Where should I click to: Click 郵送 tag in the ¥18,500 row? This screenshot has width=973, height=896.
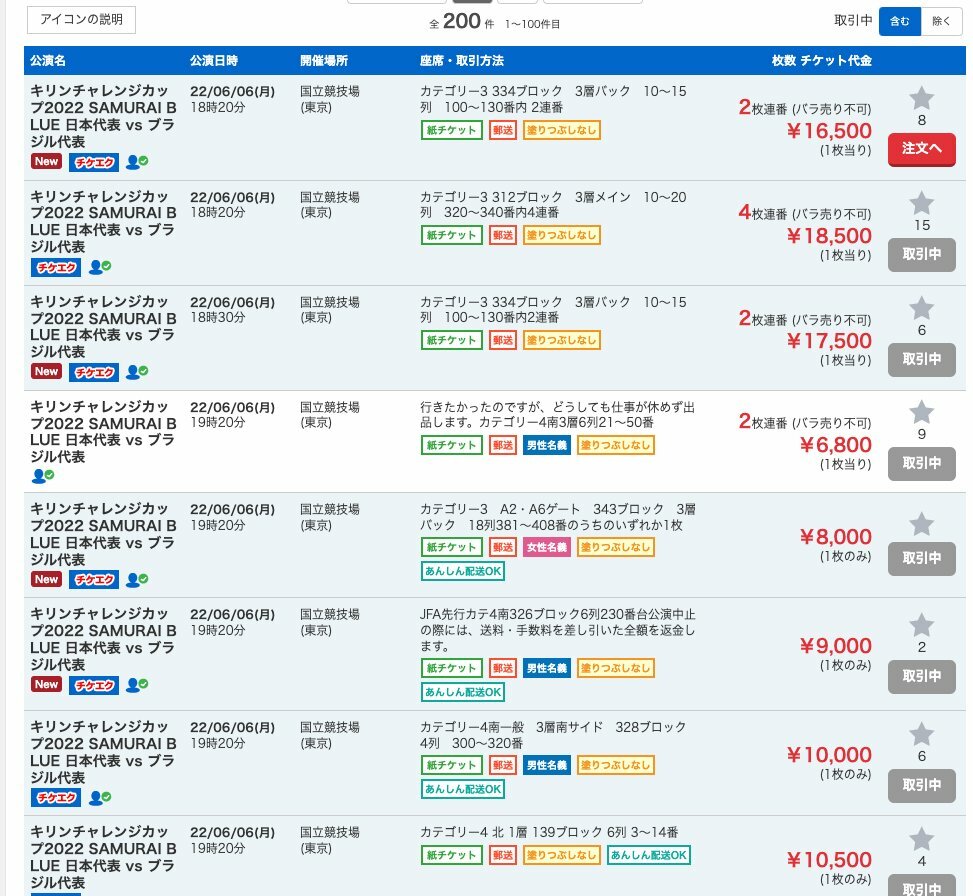[x=503, y=235]
